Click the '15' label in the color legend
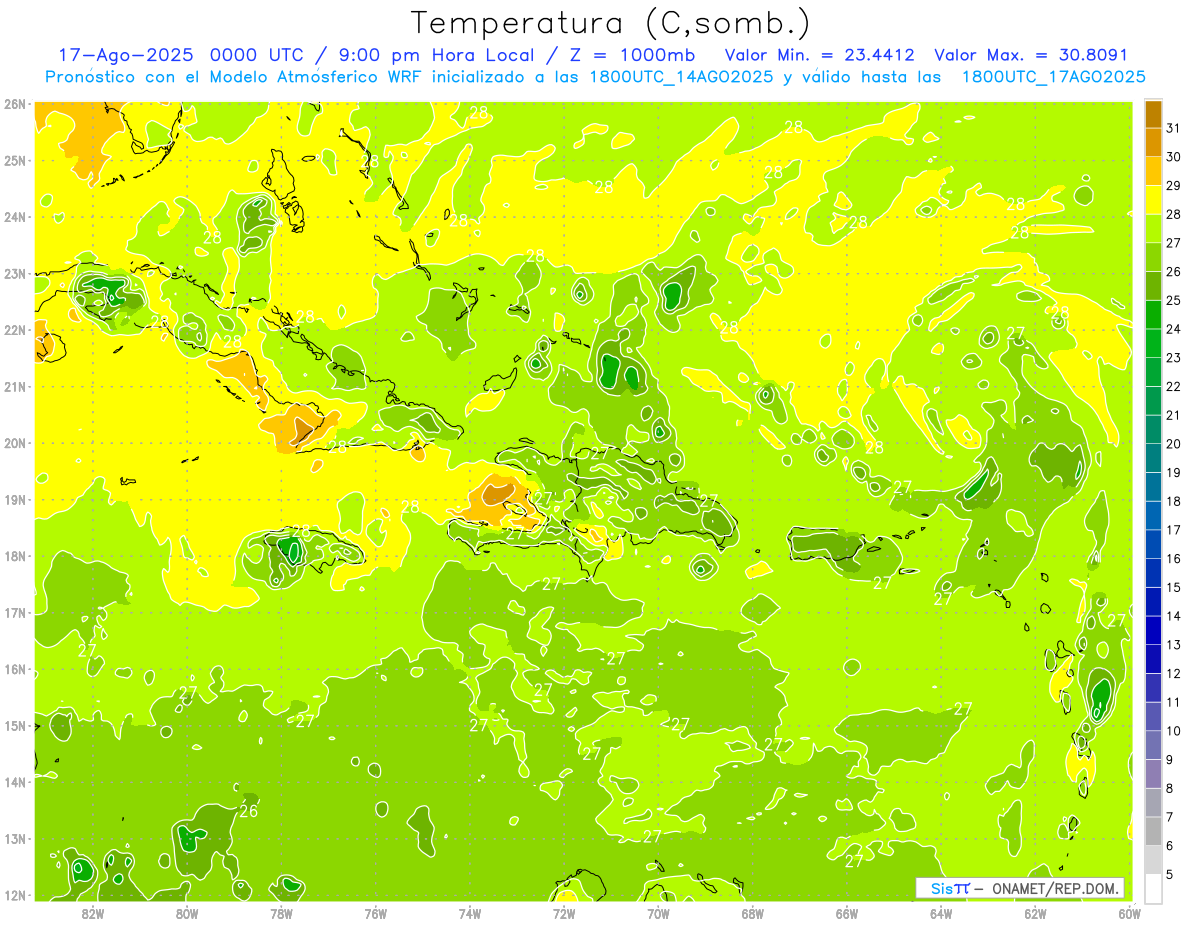Screen dimensions: 1200x927 pyautogui.click(x=1173, y=587)
